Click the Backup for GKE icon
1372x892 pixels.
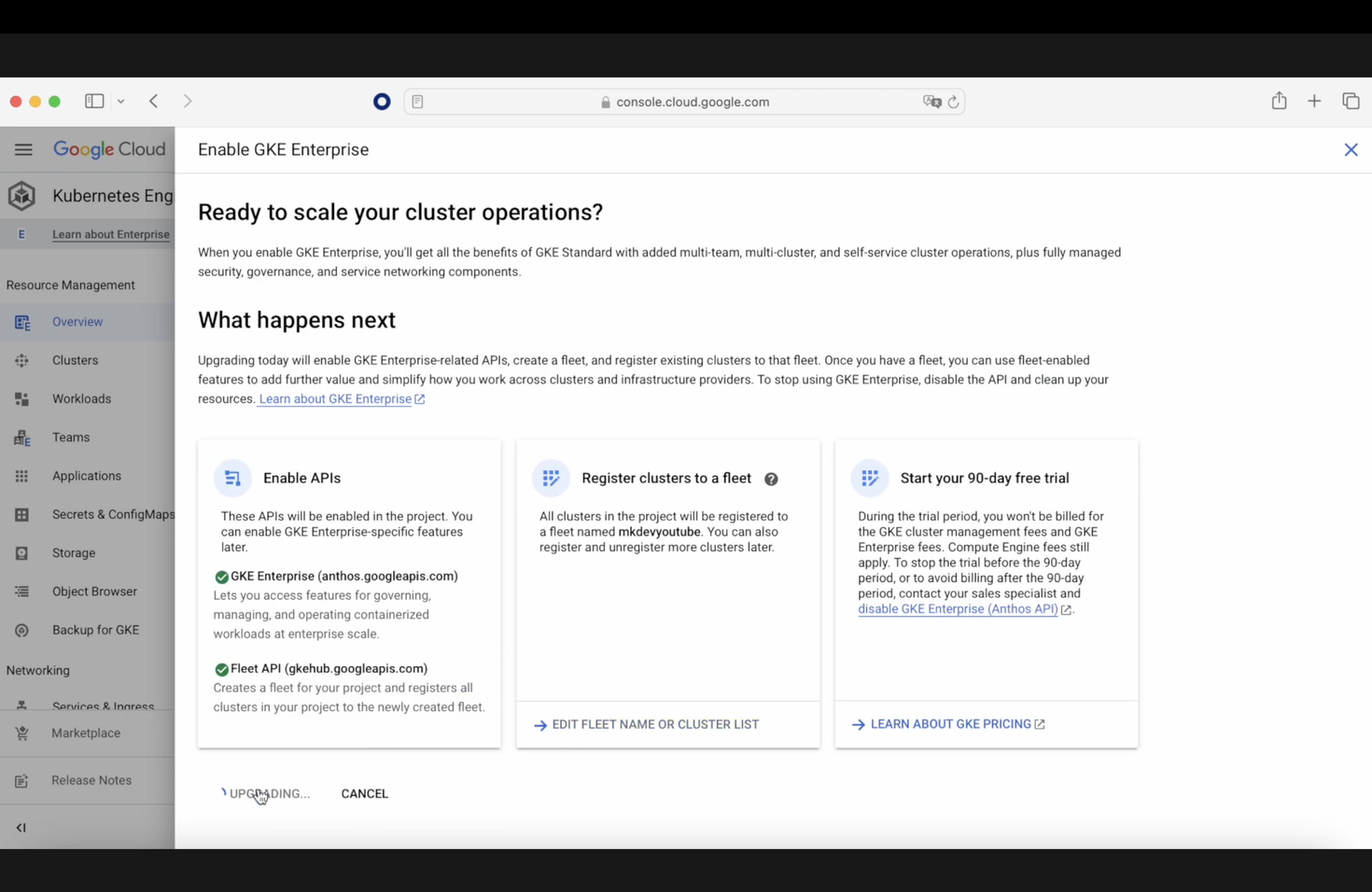point(22,631)
